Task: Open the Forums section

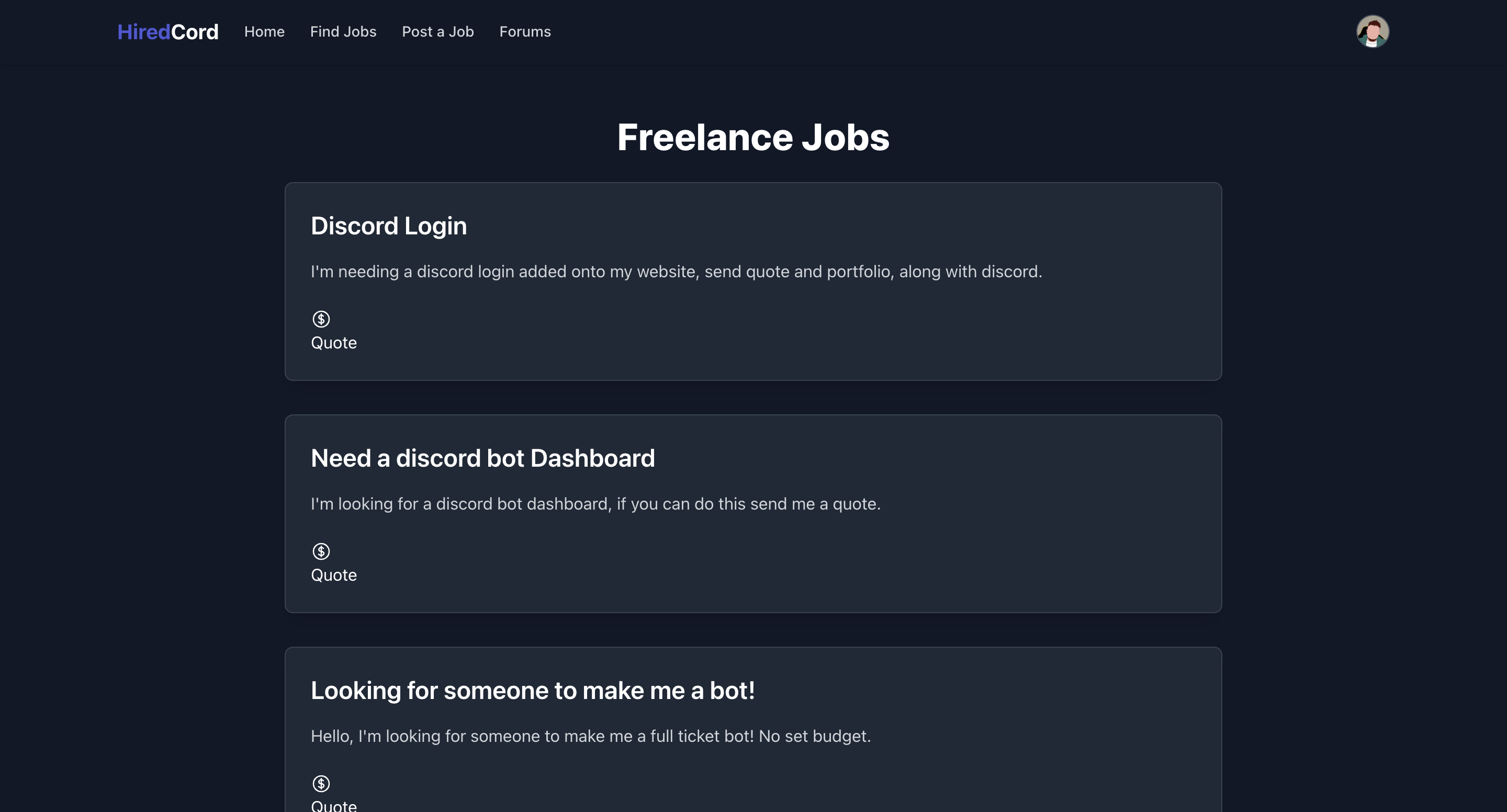Action: click(525, 31)
